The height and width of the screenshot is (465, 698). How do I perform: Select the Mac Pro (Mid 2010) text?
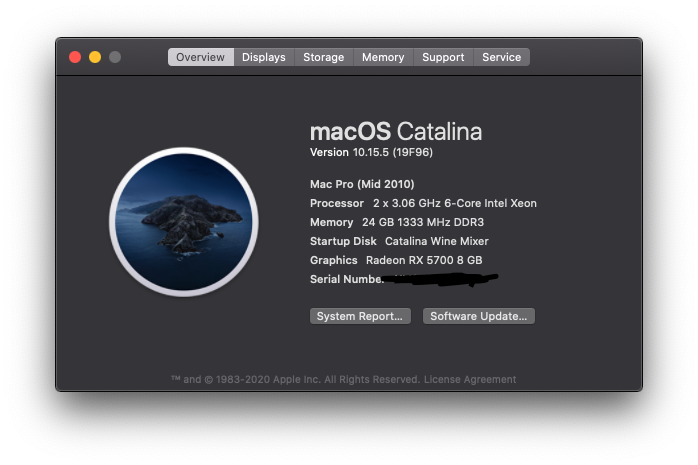click(x=362, y=184)
